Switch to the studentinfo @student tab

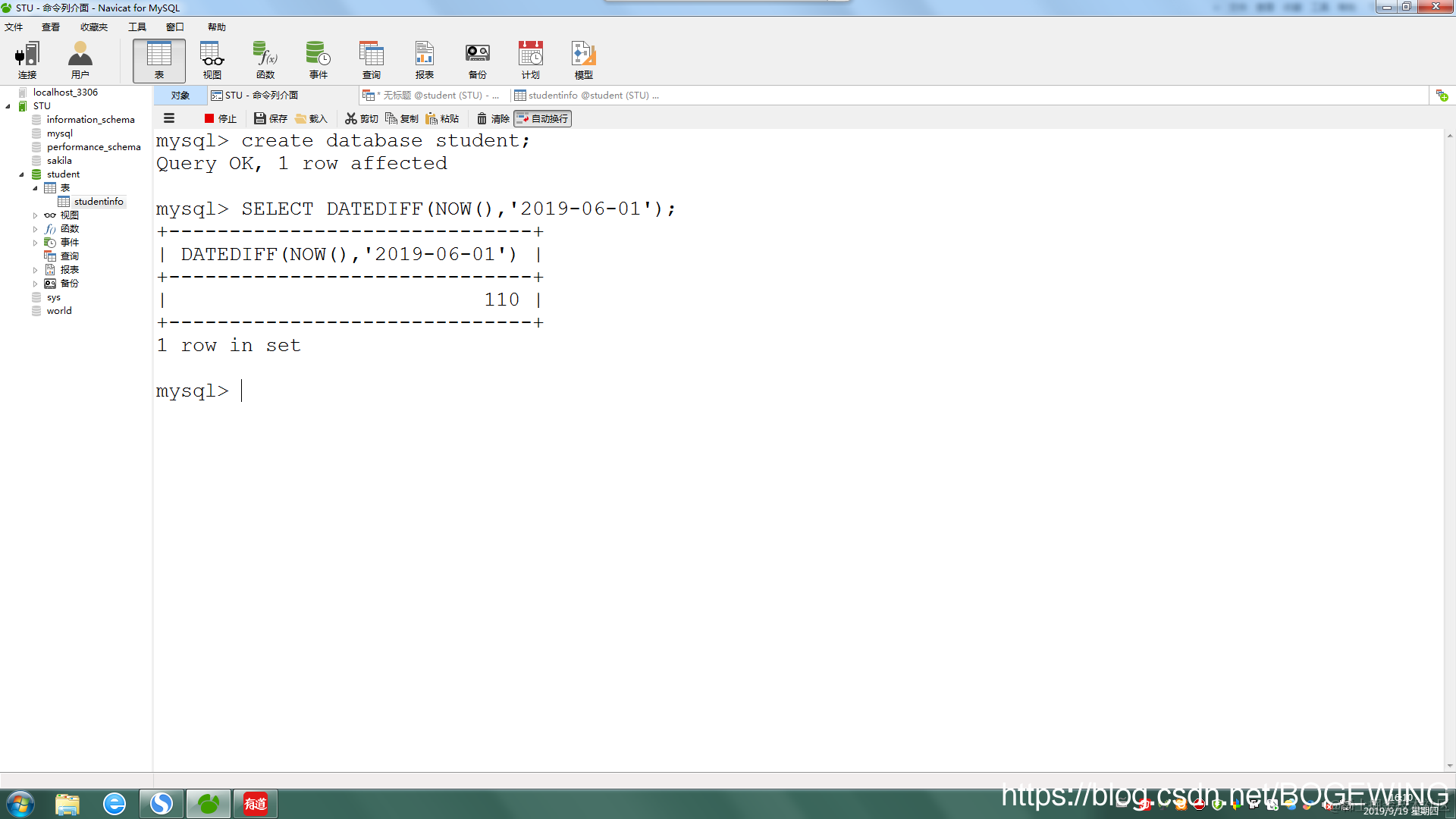(586, 96)
